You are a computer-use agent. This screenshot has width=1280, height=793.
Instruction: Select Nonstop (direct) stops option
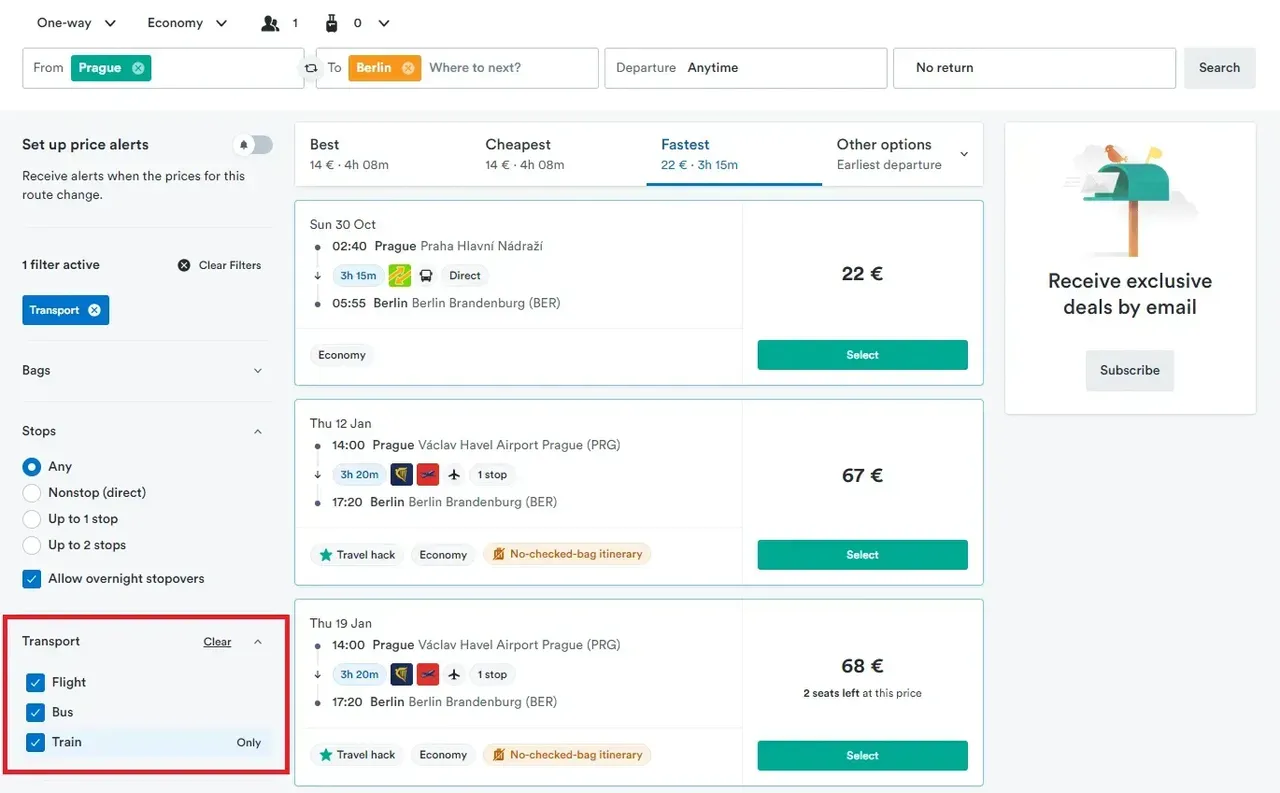pos(32,493)
